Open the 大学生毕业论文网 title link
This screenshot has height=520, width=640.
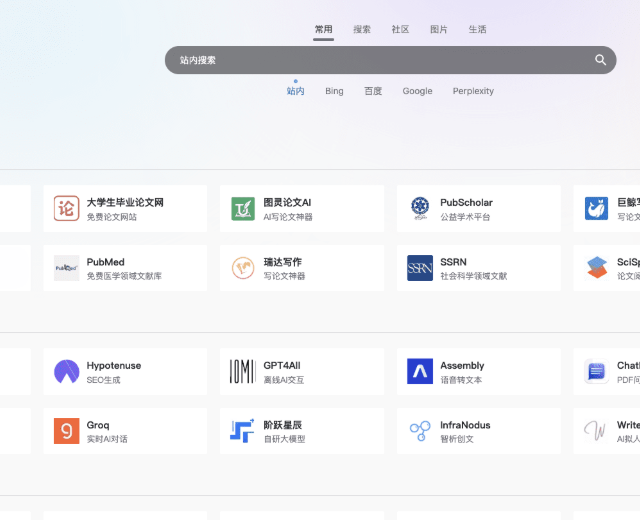click(x=125, y=202)
